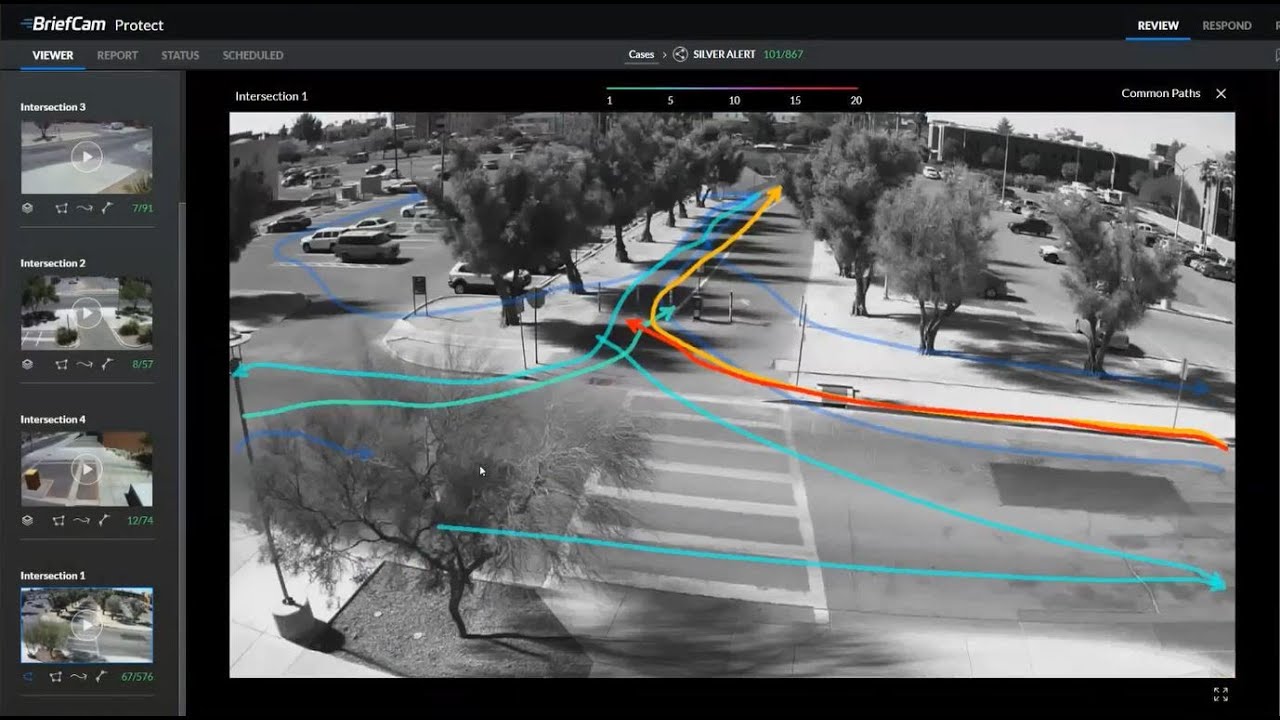
Task: Select path arrow icon under Intersection 4
Action: (x=82, y=520)
